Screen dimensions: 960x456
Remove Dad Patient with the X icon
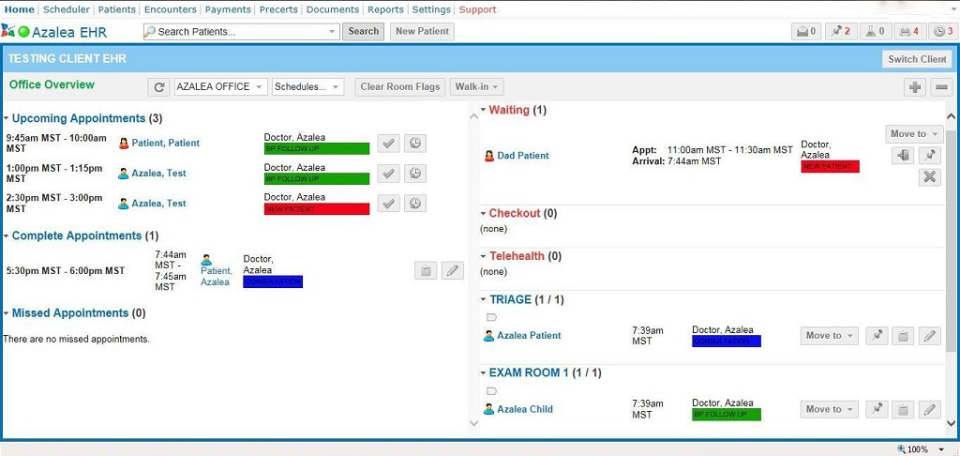930,177
